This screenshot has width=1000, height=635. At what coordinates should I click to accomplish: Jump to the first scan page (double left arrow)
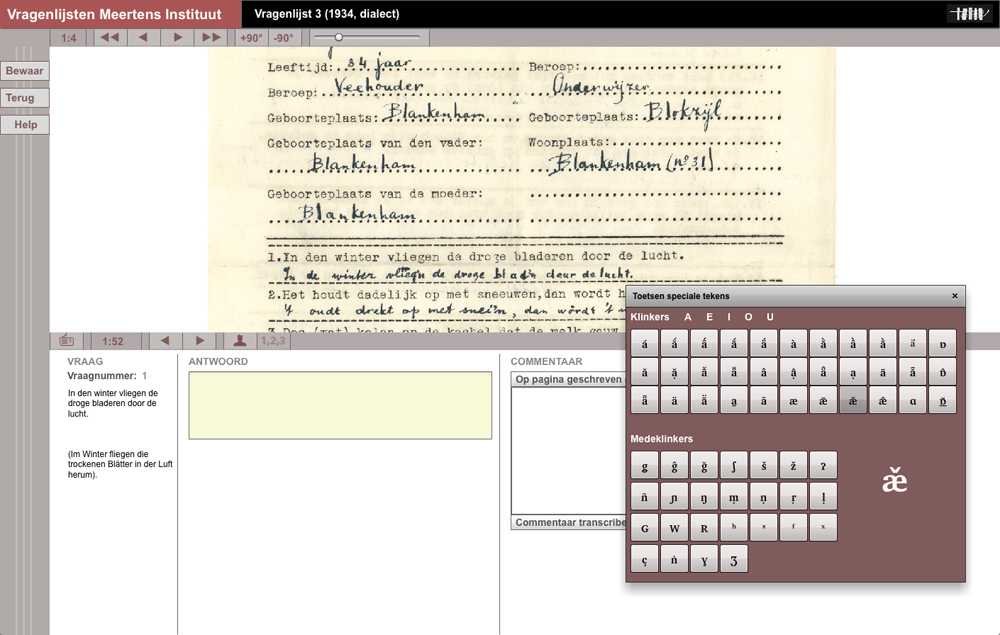point(109,38)
